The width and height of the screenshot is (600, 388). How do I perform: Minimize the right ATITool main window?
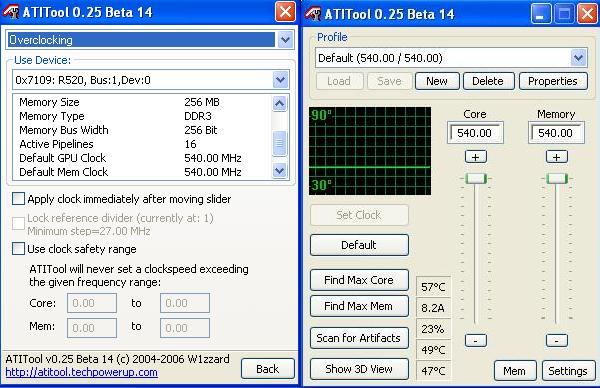(x=541, y=14)
